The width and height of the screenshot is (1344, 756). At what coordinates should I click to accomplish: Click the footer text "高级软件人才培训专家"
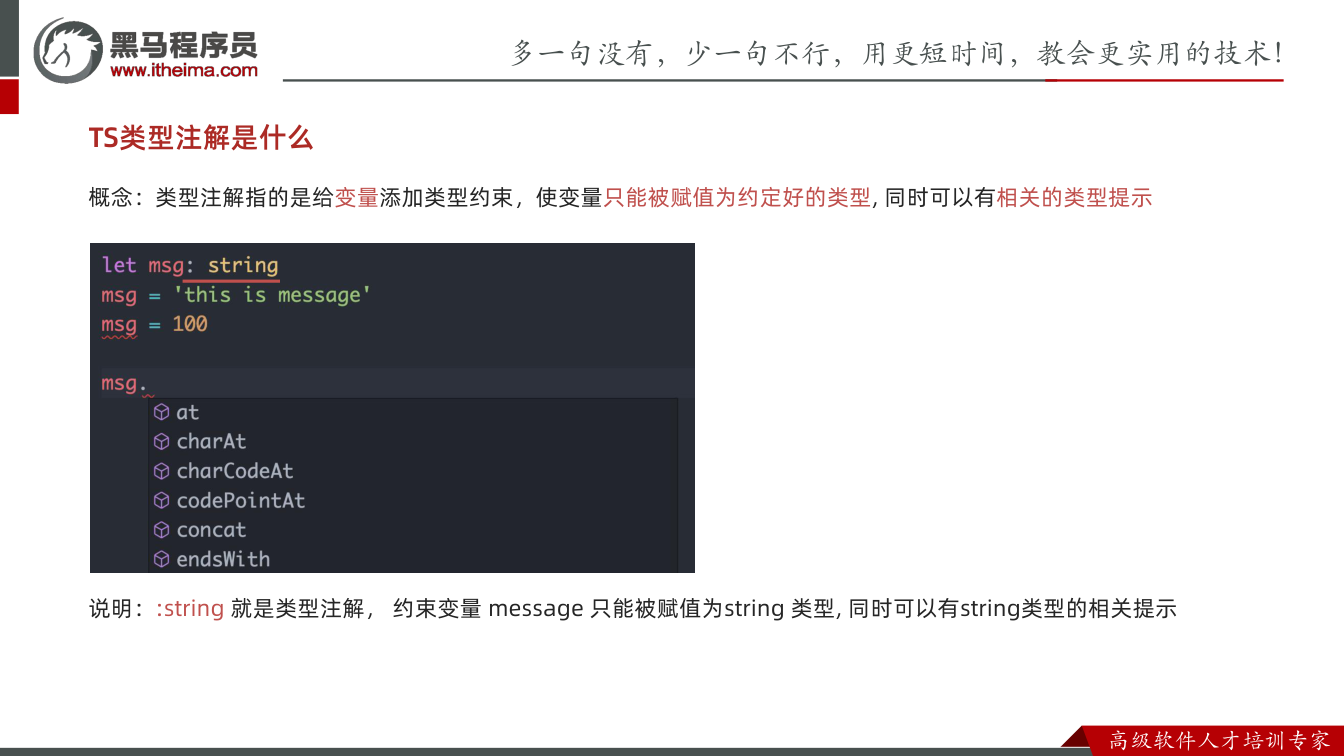point(1220,741)
